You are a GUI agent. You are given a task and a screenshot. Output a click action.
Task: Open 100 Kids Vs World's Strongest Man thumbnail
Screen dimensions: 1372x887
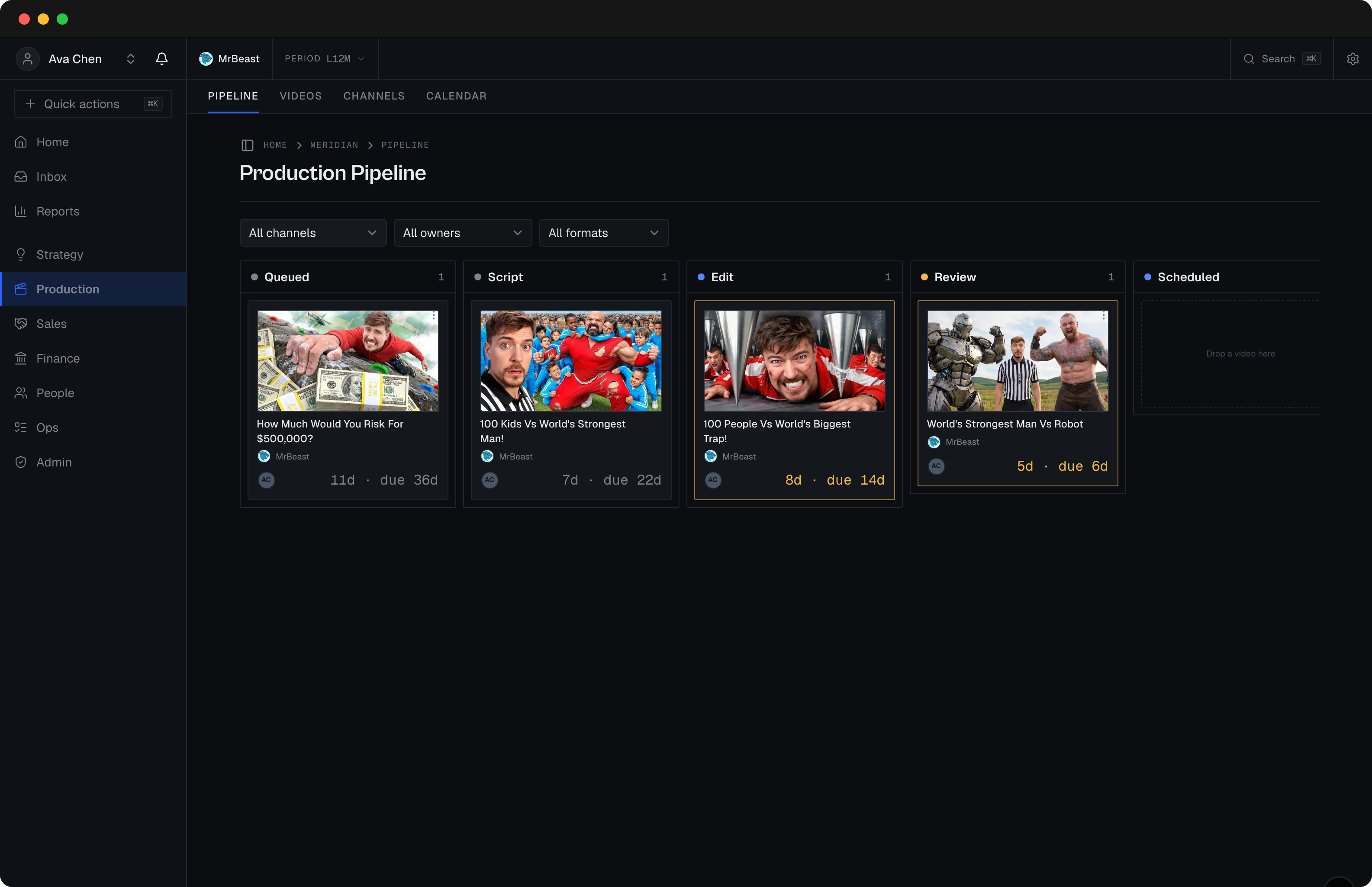point(571,360)
